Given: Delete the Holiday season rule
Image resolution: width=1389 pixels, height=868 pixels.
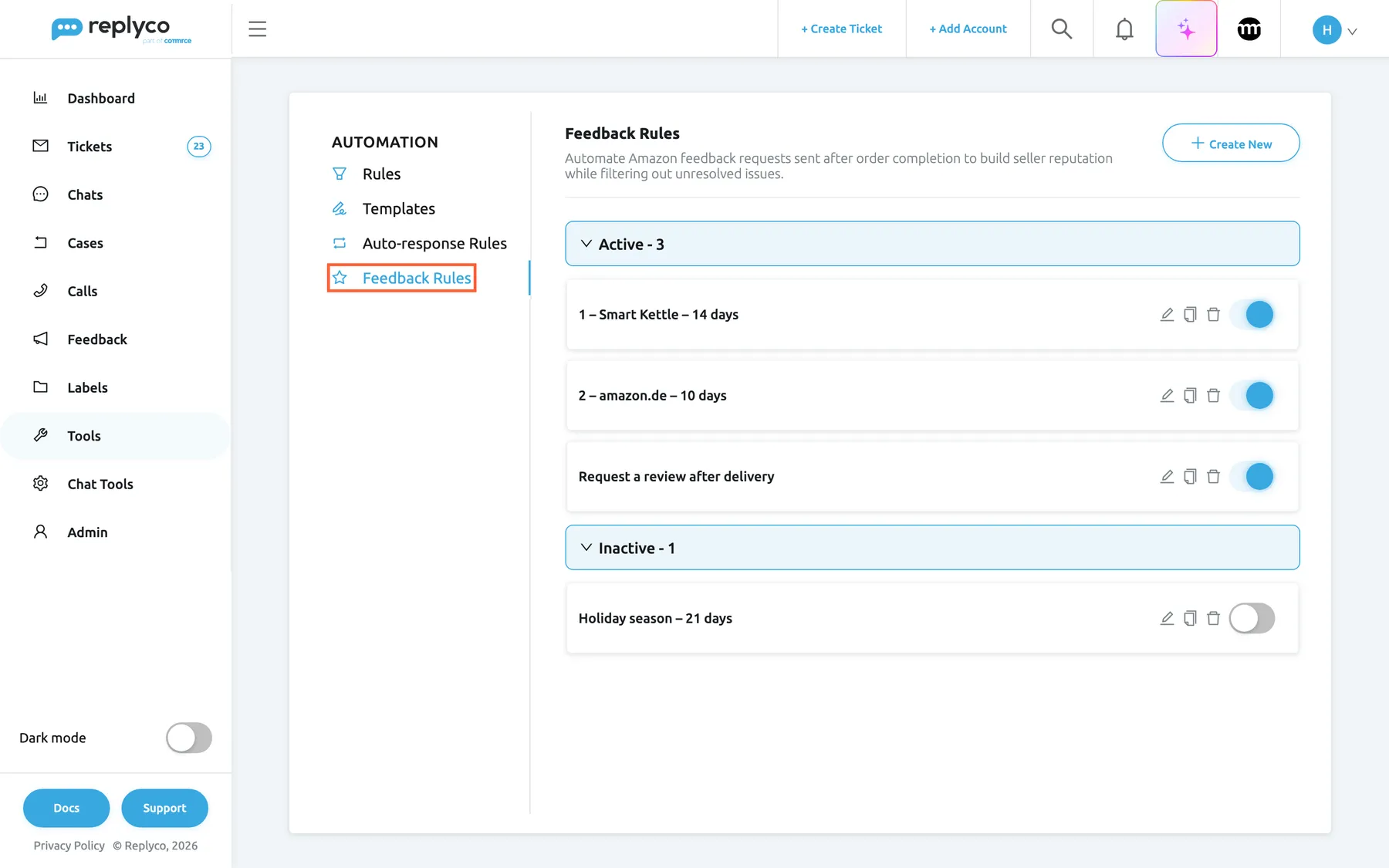Looking at the screenshot, I should [x=1213, y=619].
